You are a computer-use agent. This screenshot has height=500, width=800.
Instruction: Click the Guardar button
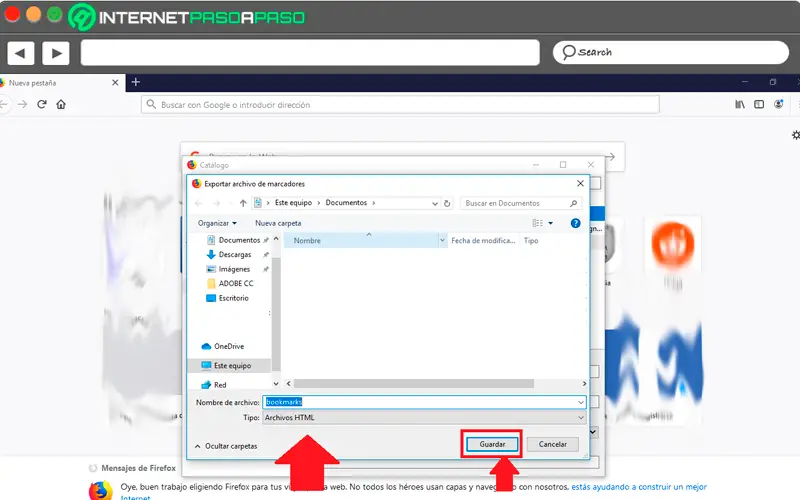(492, 444)
